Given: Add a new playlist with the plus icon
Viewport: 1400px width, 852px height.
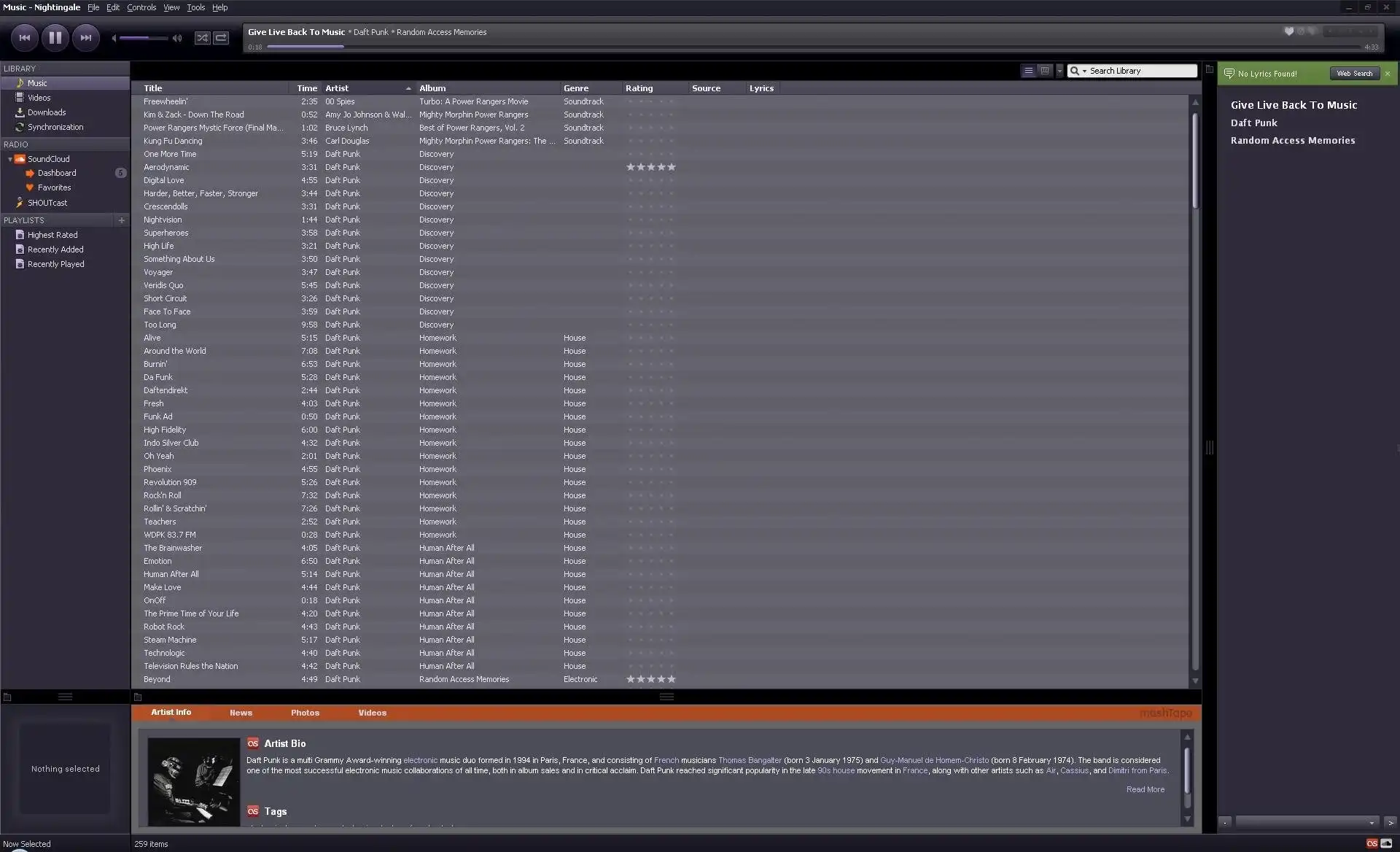Looking at the screenshot, I should pyautogui.click(x=121, y=220).
